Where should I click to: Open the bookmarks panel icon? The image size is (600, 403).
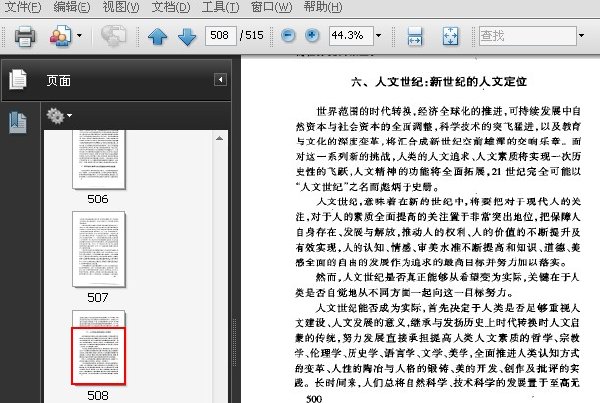(18, 122)
